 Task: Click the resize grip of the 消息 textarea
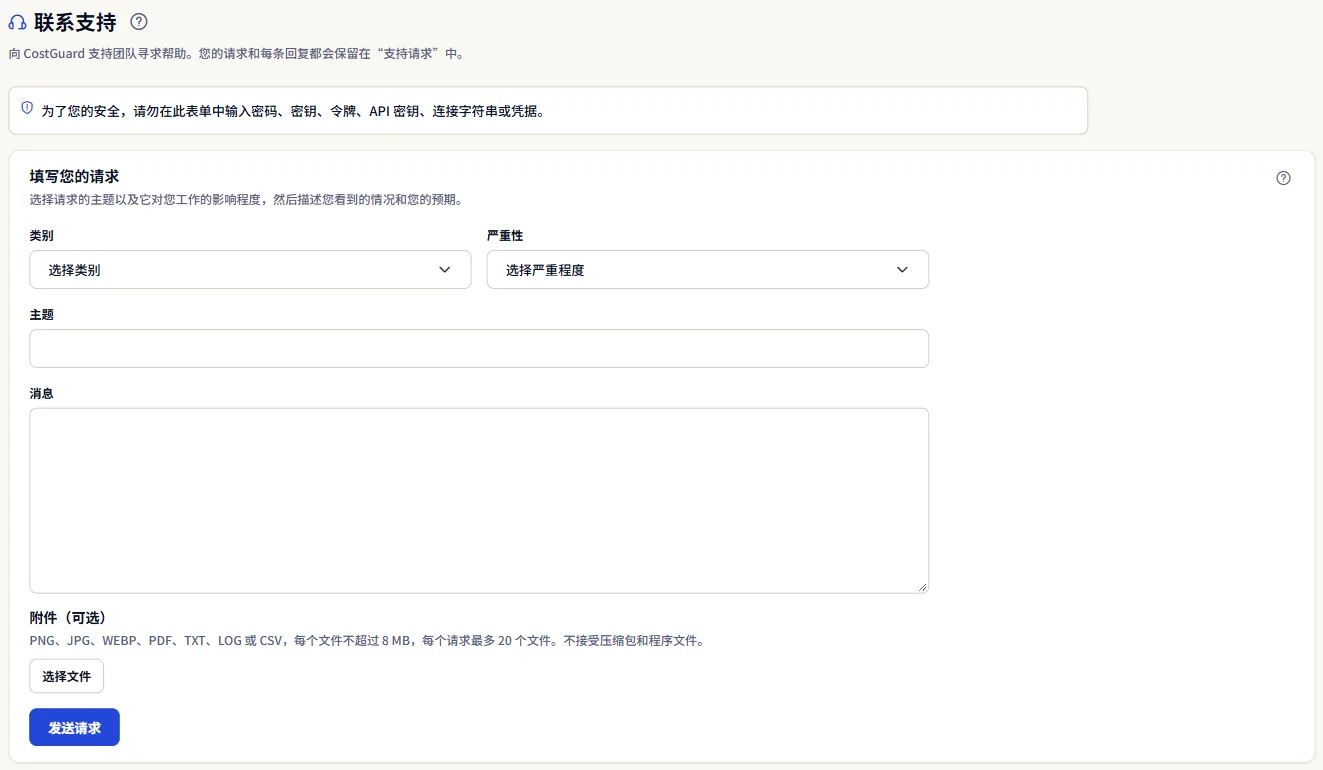point(922,587)
